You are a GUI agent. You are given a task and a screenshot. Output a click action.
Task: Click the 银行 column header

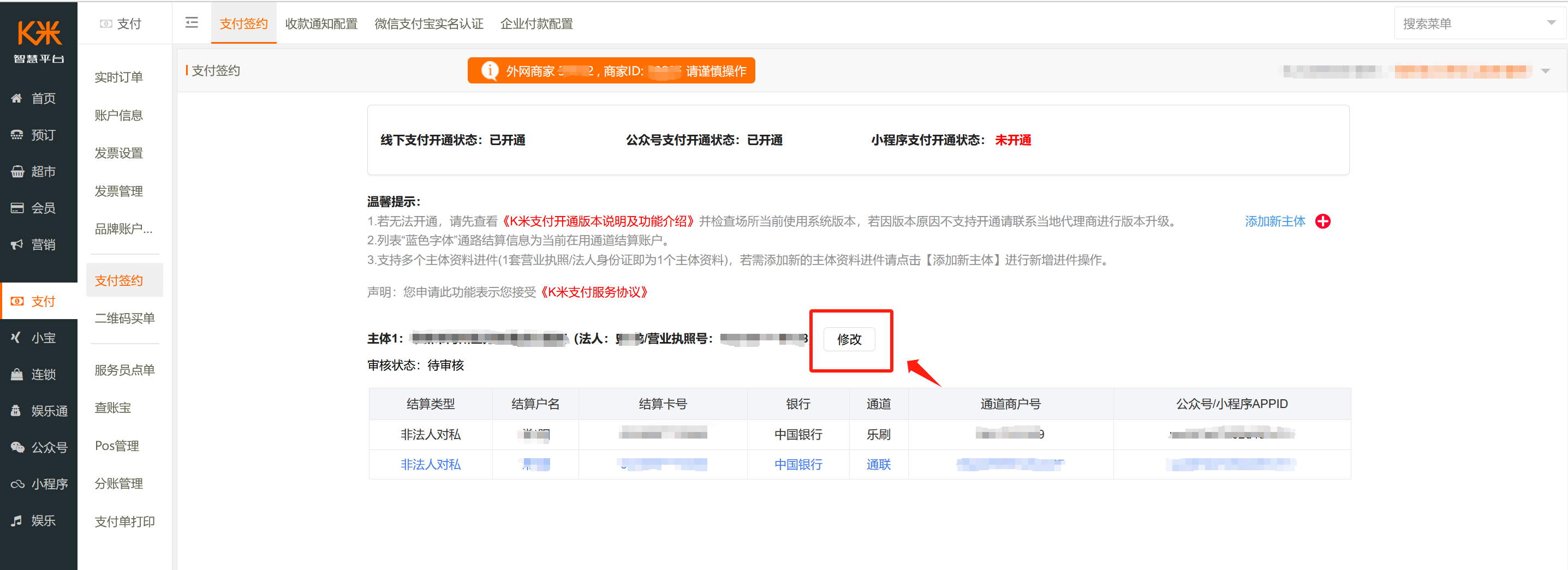pyautogui.click(x=798, y=404)
